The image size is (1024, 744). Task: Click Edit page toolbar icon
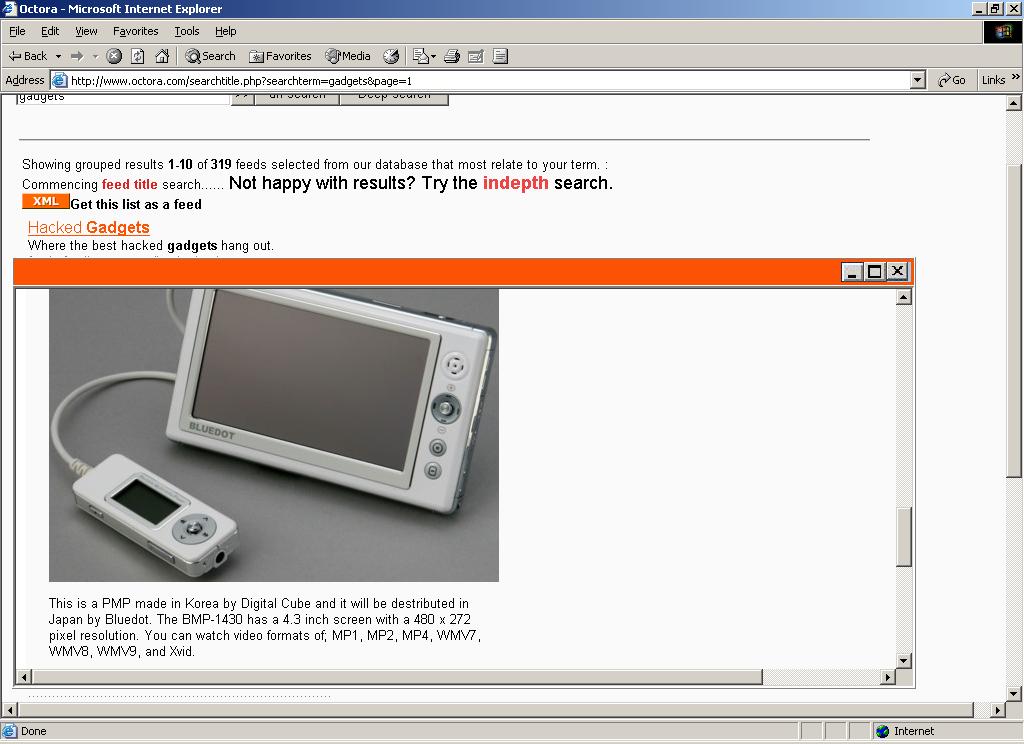pos(476,56)
